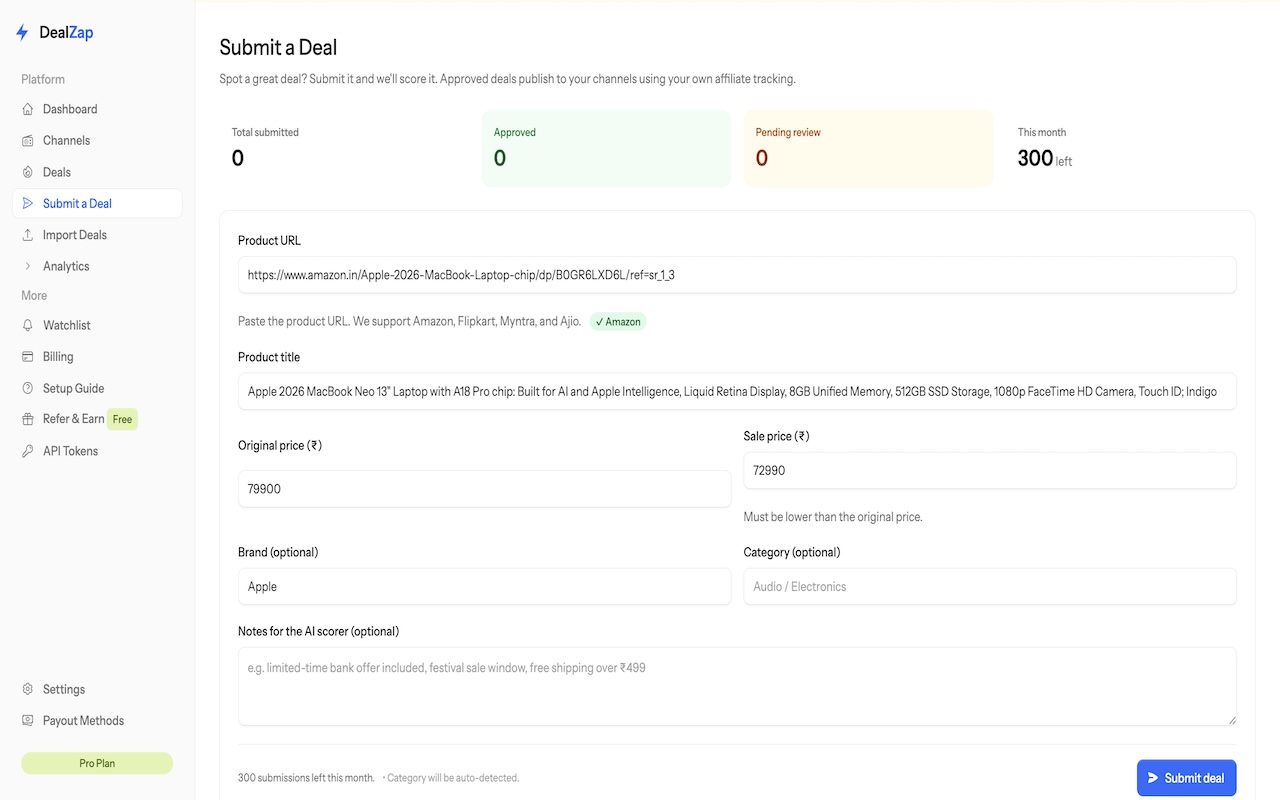Navigate to Watchlist

[x=97, y=325]
